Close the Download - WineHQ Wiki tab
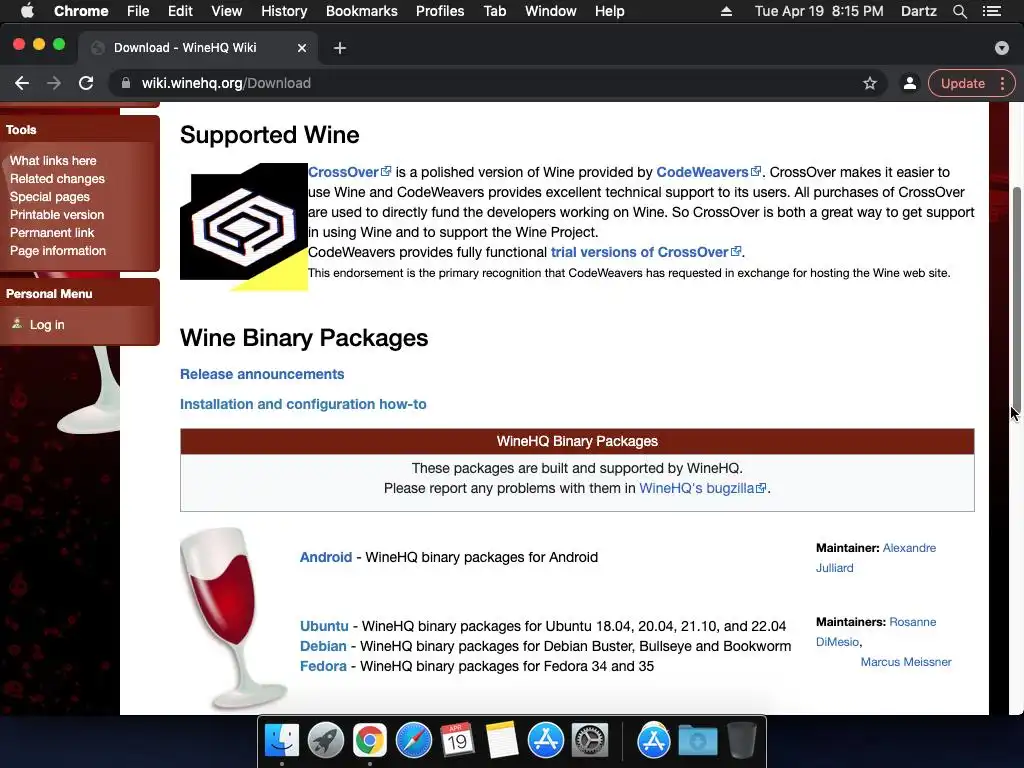 pos(302,48)
